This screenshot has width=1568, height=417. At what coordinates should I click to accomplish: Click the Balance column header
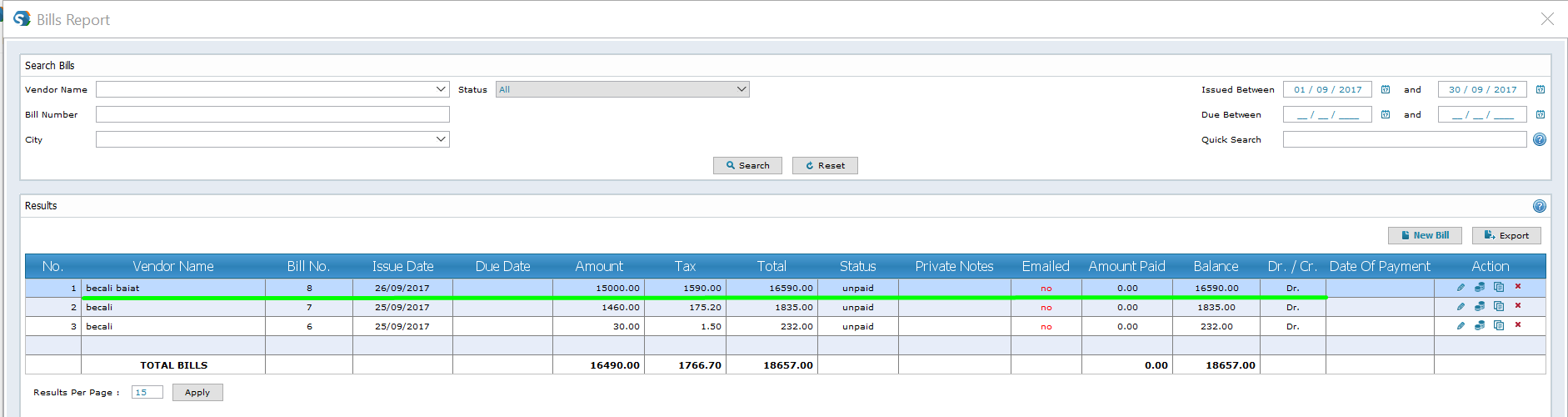[1216, 266]
